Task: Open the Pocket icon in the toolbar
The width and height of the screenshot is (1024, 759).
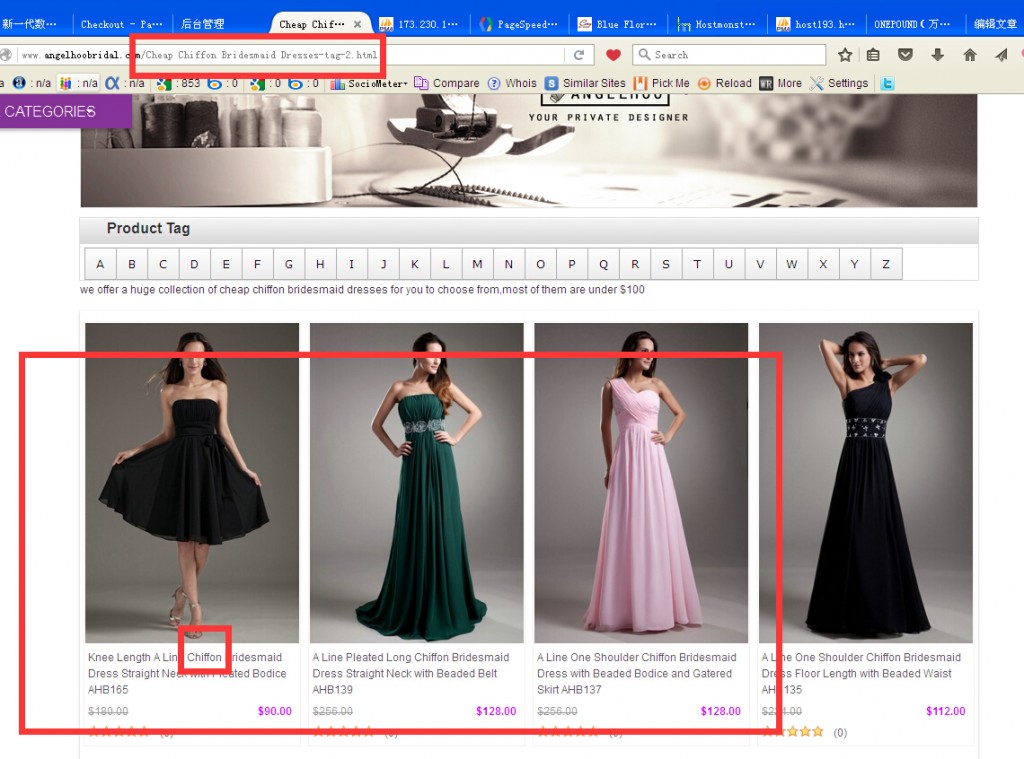Action: click(x=905, y=55)
